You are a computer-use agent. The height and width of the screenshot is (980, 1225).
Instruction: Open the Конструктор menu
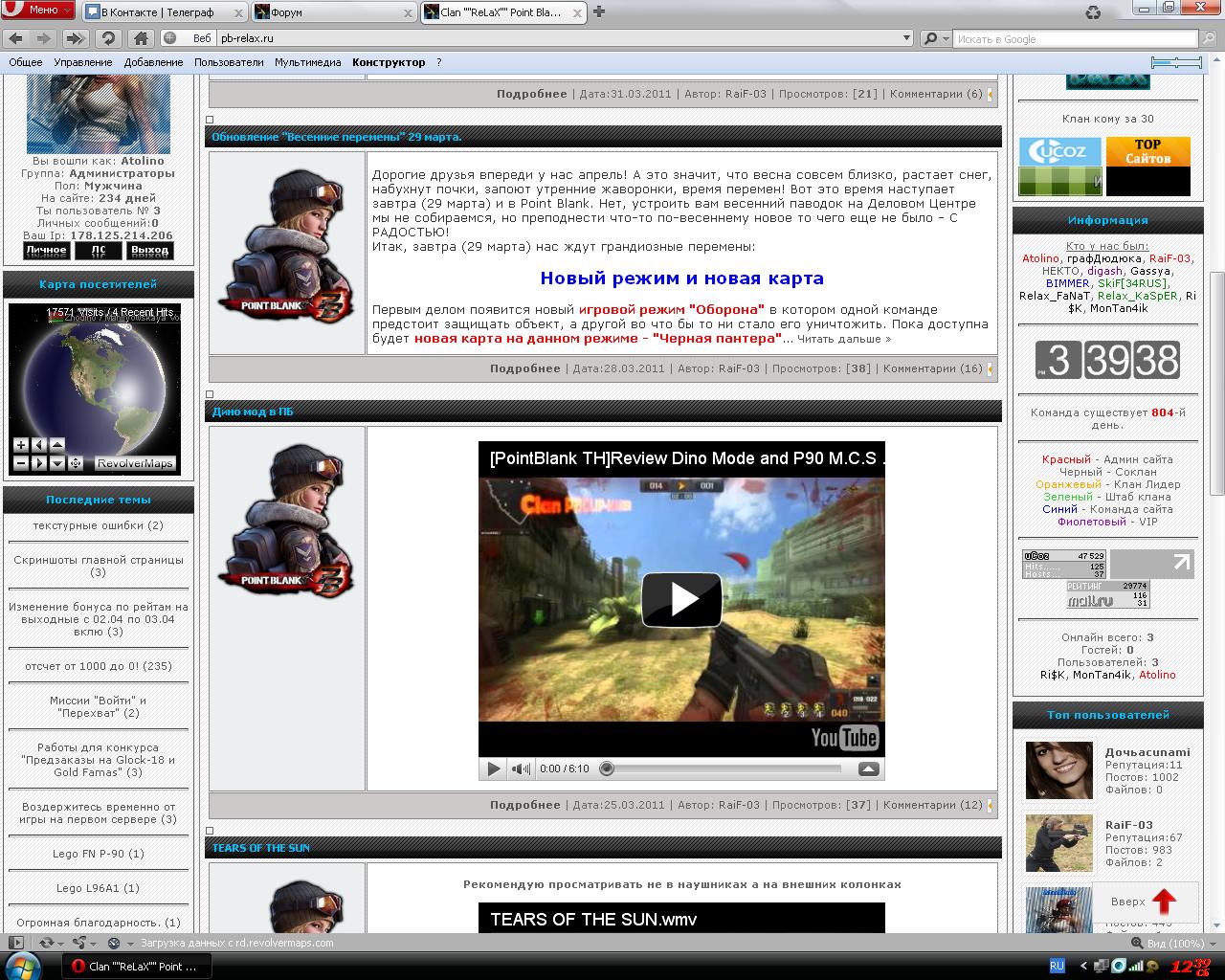tap(389, 62)
